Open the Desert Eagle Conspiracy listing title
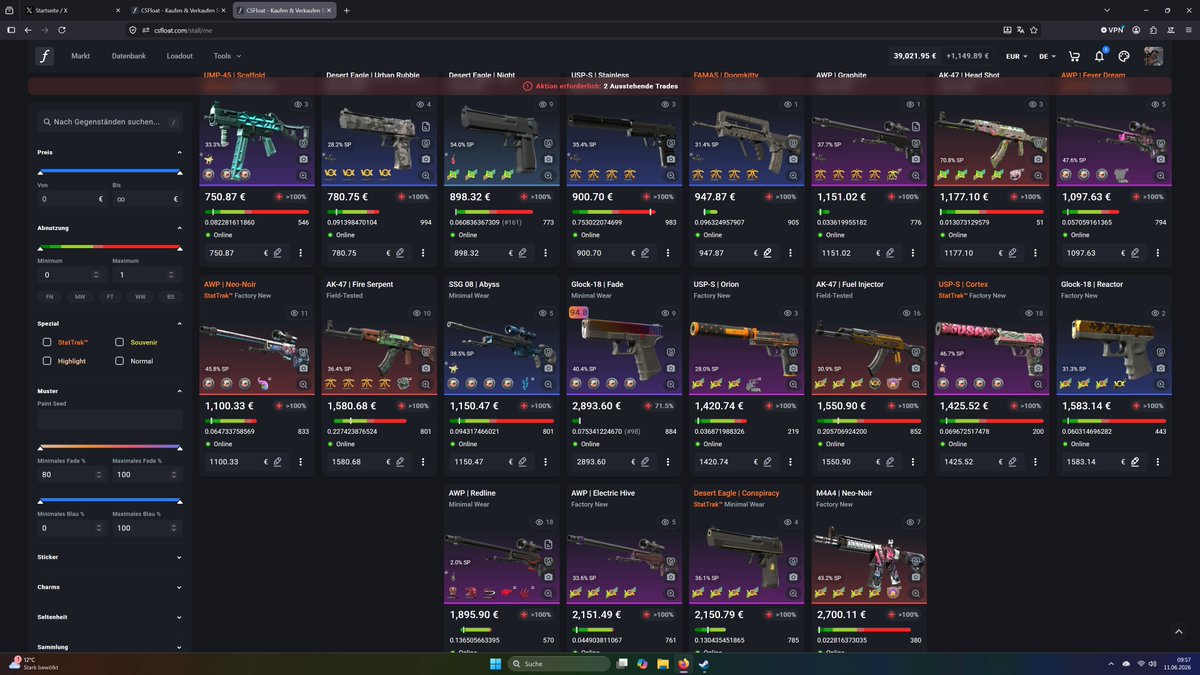Image resolution: width=1200 pixels, height=675 pixels. point(736,493)
